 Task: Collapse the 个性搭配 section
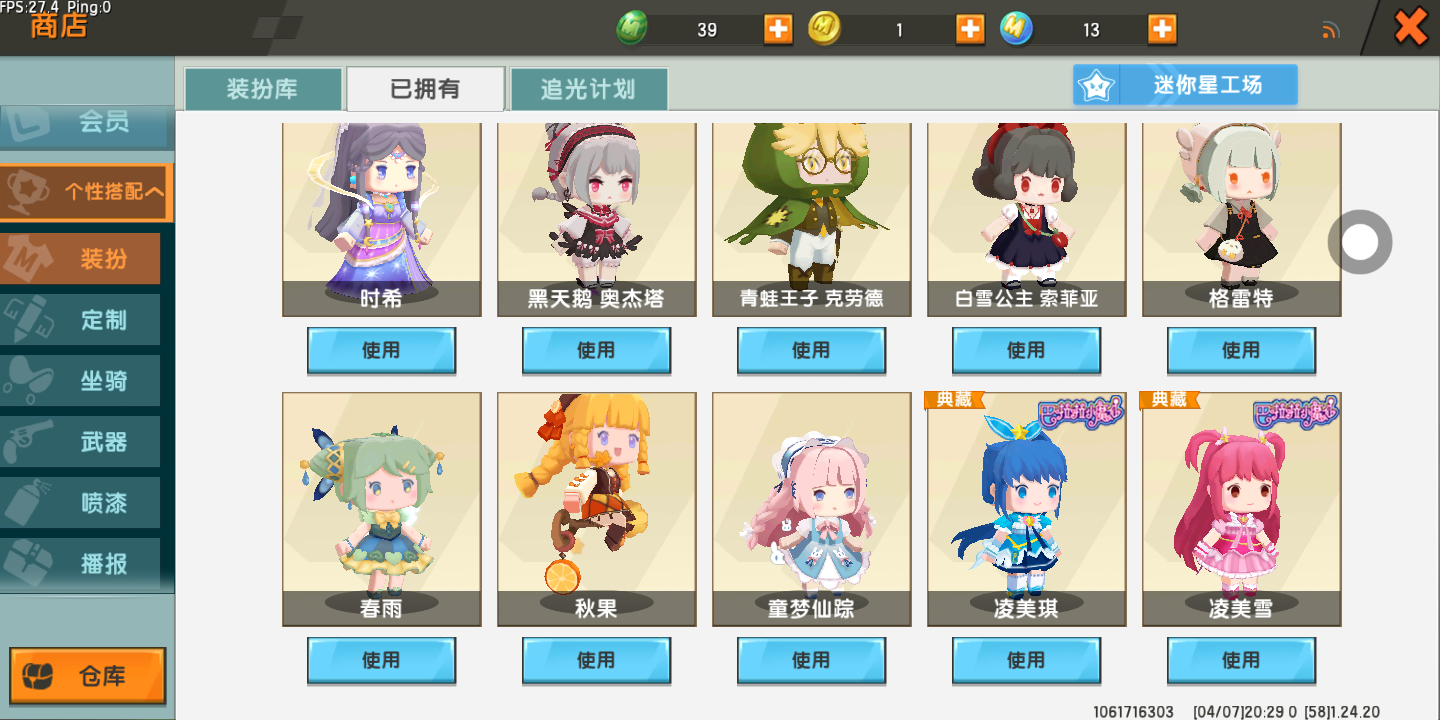(x=86, y=192)
